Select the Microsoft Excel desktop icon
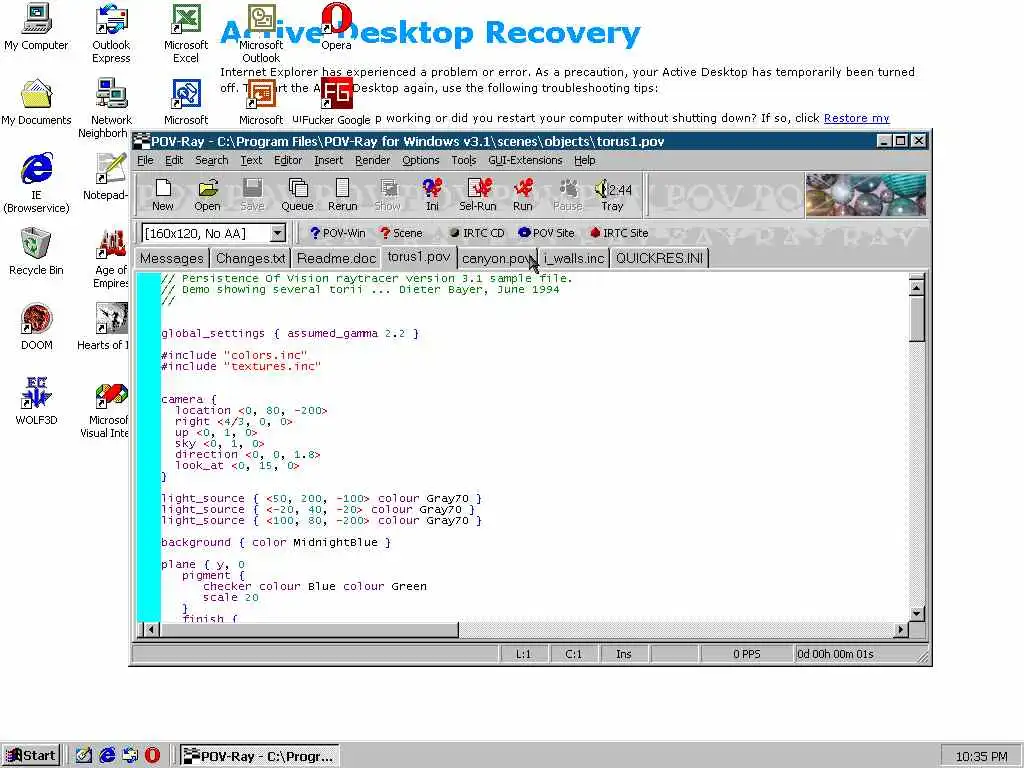Screen dimensions: 1024x768 pos(185,34)
